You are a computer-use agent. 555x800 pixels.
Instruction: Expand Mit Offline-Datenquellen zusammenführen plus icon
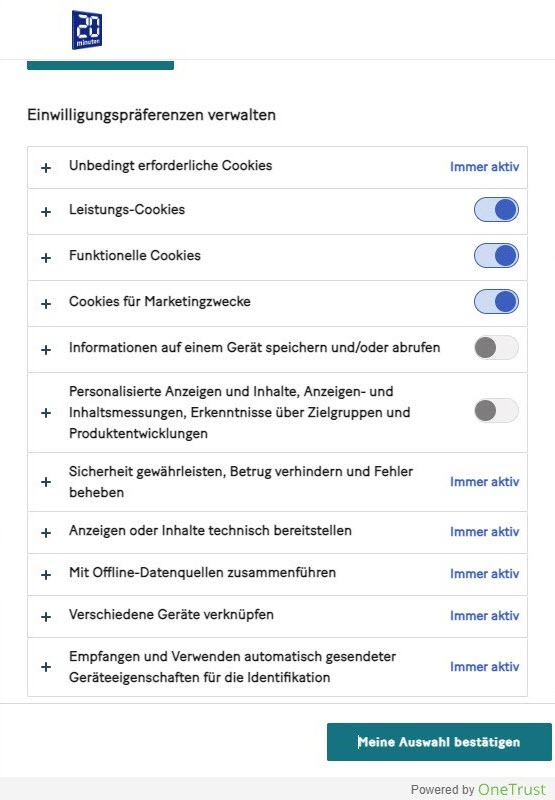click(x=46, y=574)
